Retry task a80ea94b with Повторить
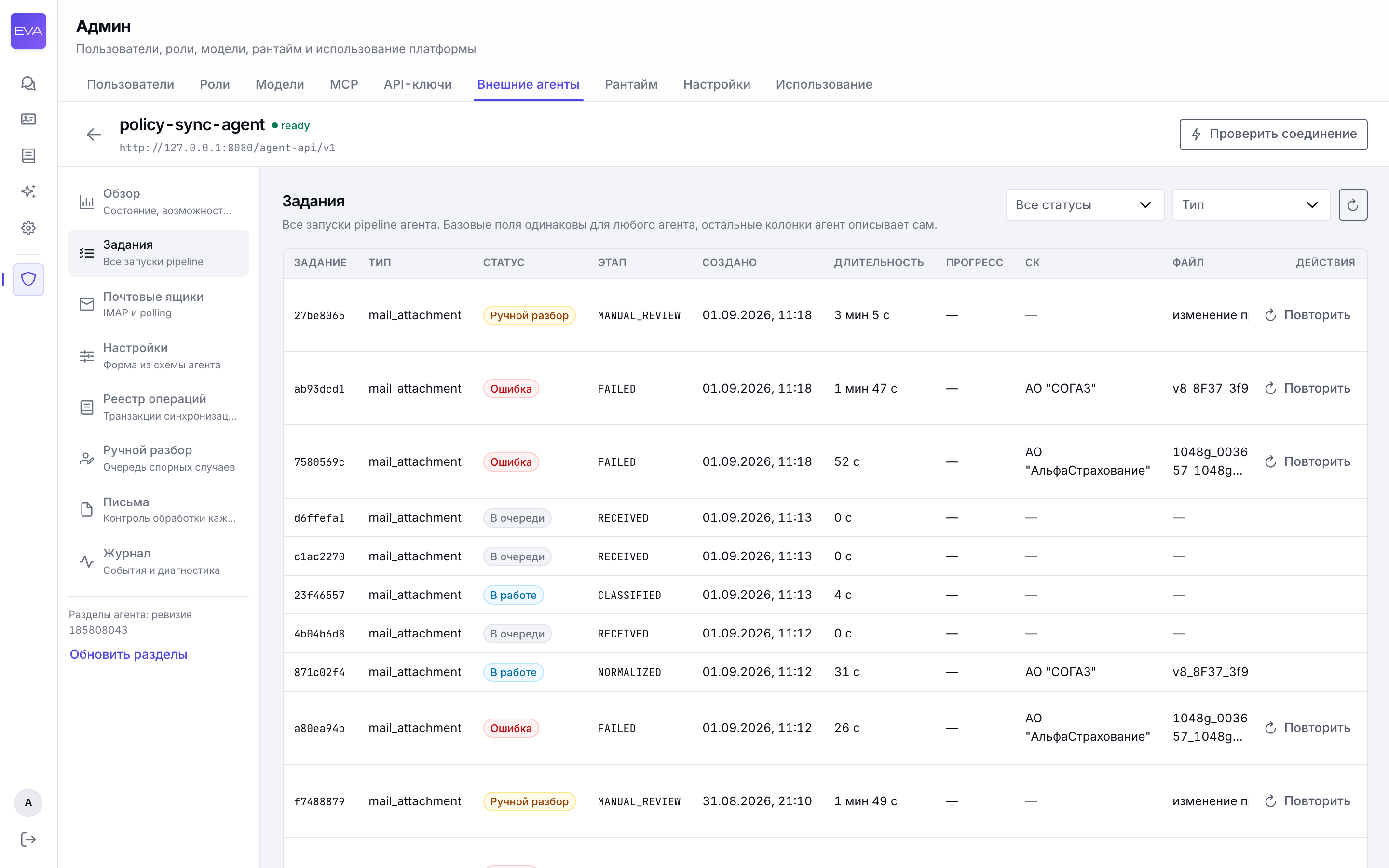 1307,728
